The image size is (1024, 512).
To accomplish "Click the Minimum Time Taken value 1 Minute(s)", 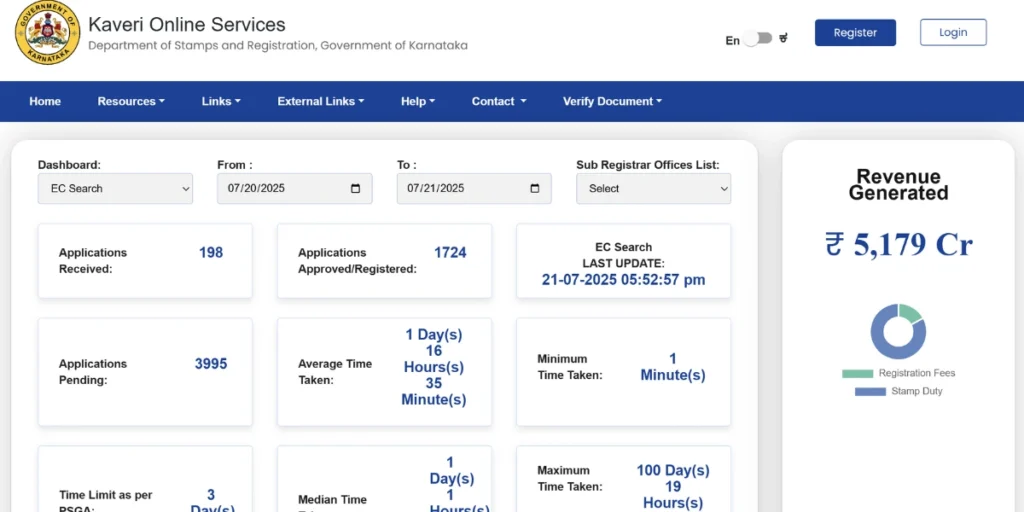I will pos(673,367).
